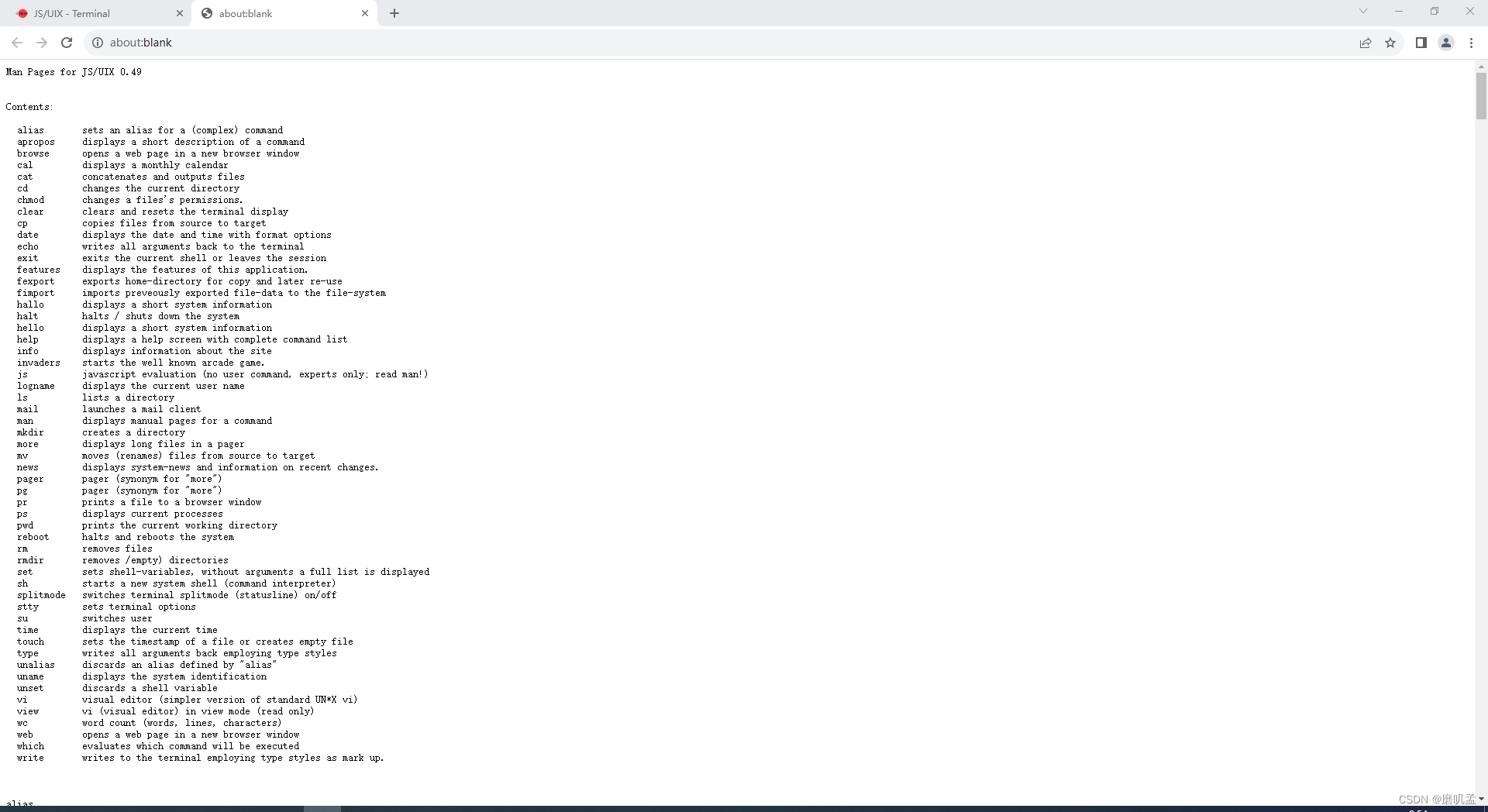Reload the about:blank page
This screenshot has width=1488, height=812.
tap(67, 43)
